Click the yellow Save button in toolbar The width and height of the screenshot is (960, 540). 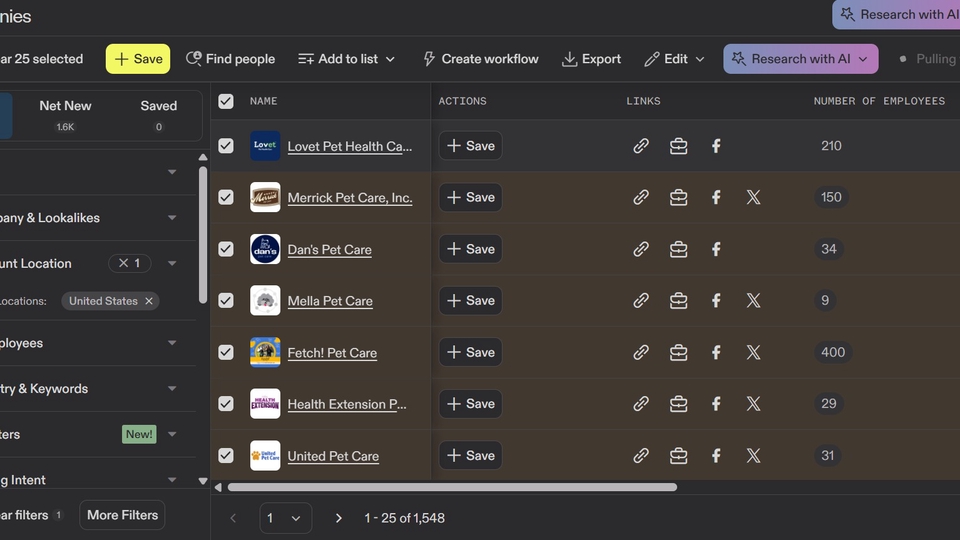[138, 59]
